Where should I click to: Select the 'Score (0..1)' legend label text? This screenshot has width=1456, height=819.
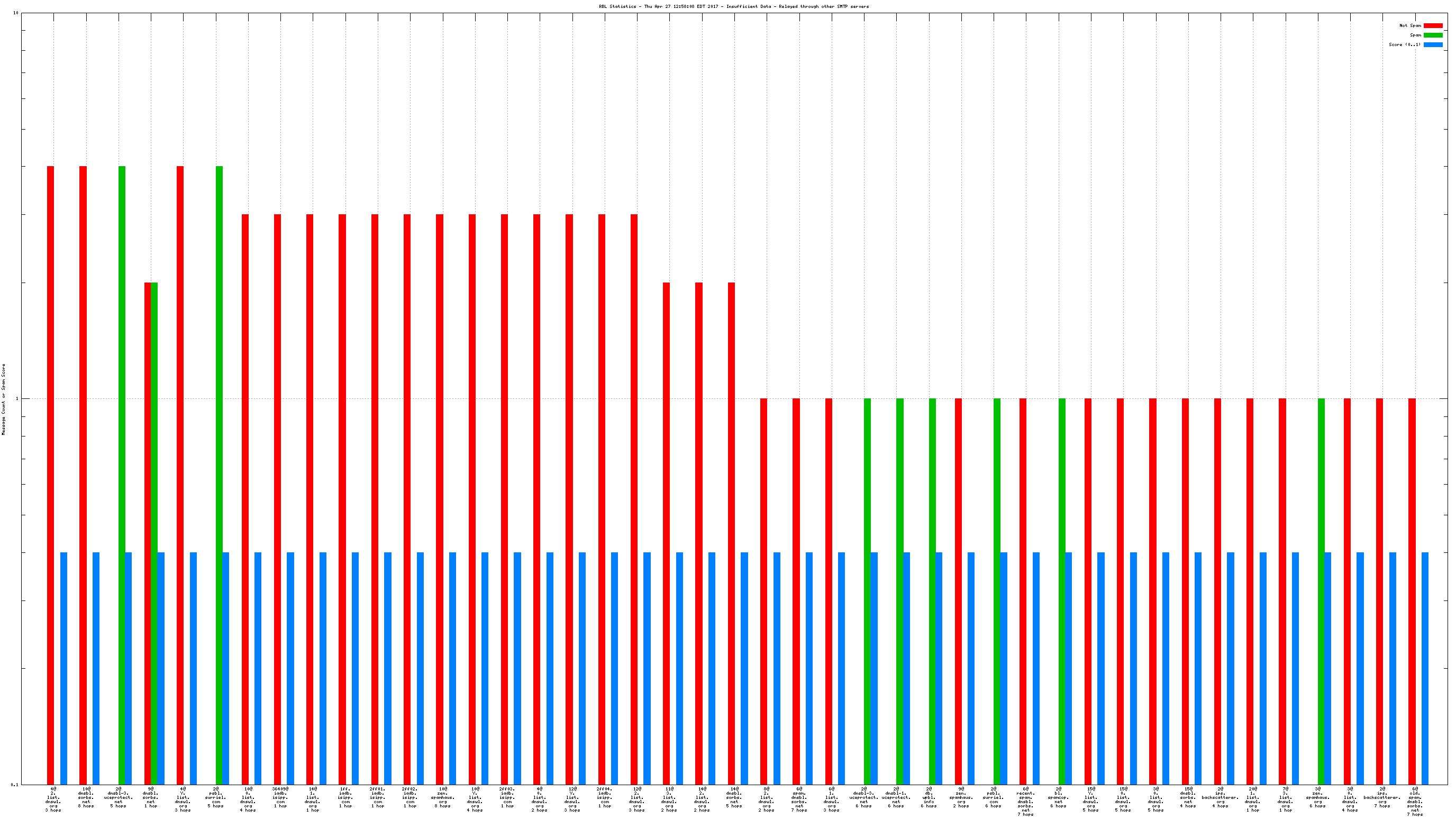[x=1405, y=44]
